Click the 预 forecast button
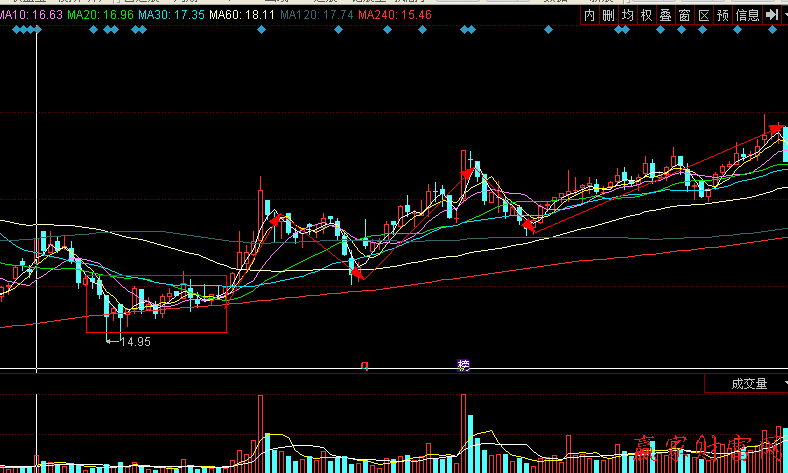 tap(722, 16)
